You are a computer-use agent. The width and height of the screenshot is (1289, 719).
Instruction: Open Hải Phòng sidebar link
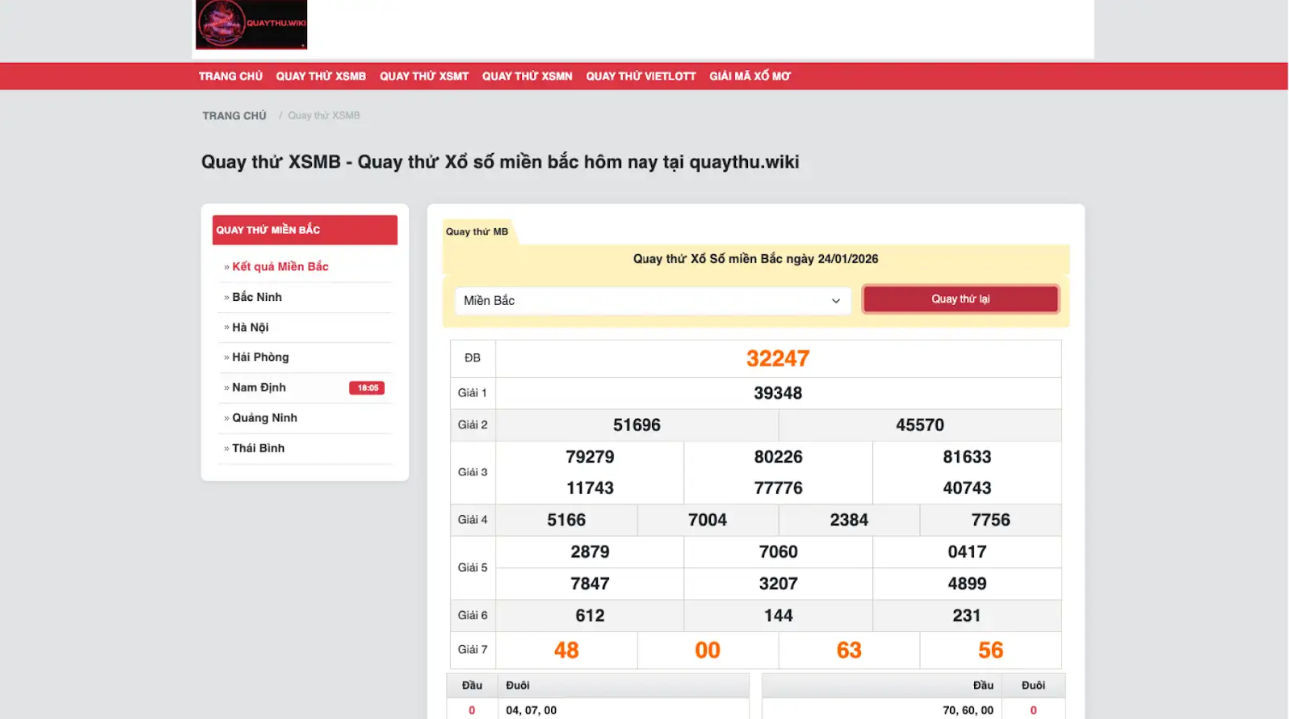tap(260, 357)
